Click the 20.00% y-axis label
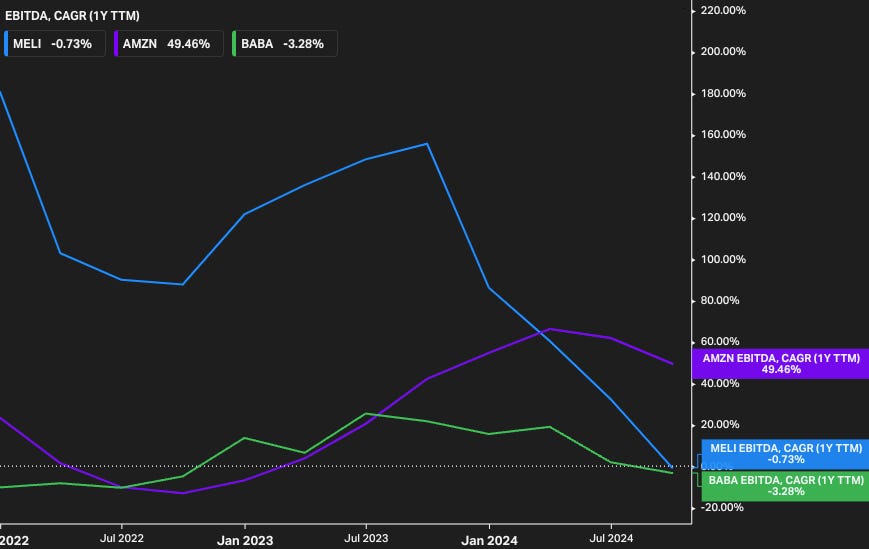 coord(720,424)
